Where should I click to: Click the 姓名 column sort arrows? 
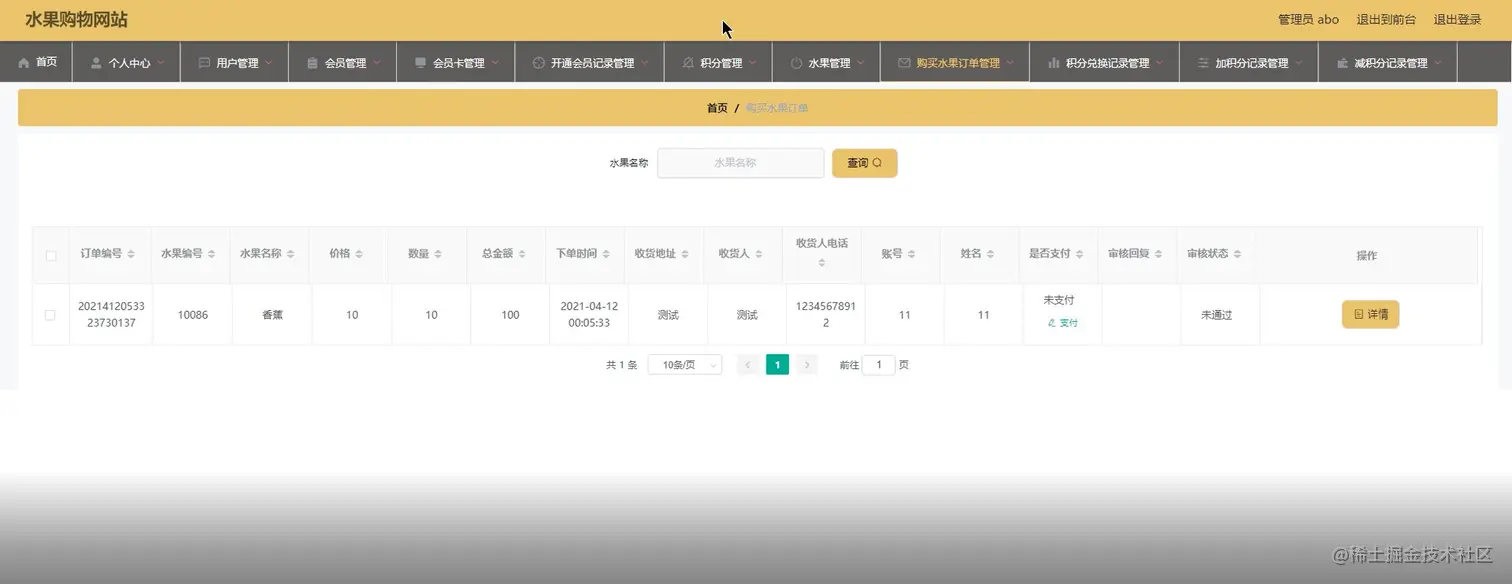point(991,254)
